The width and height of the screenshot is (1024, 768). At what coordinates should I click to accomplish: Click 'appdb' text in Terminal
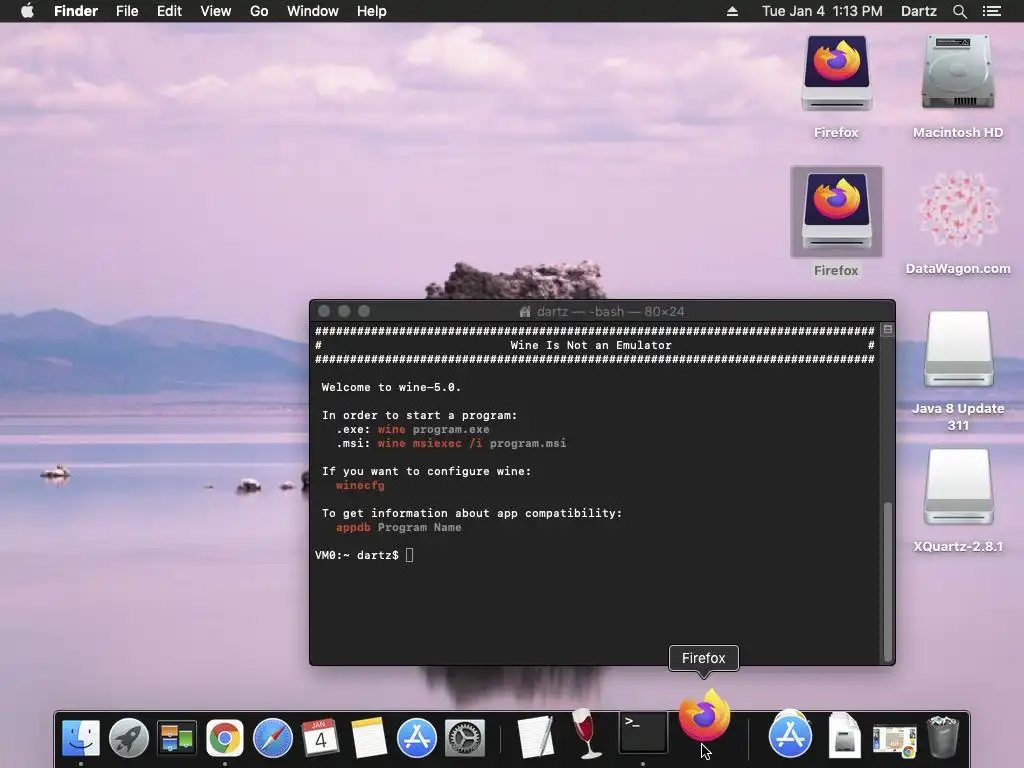[353, 528]
